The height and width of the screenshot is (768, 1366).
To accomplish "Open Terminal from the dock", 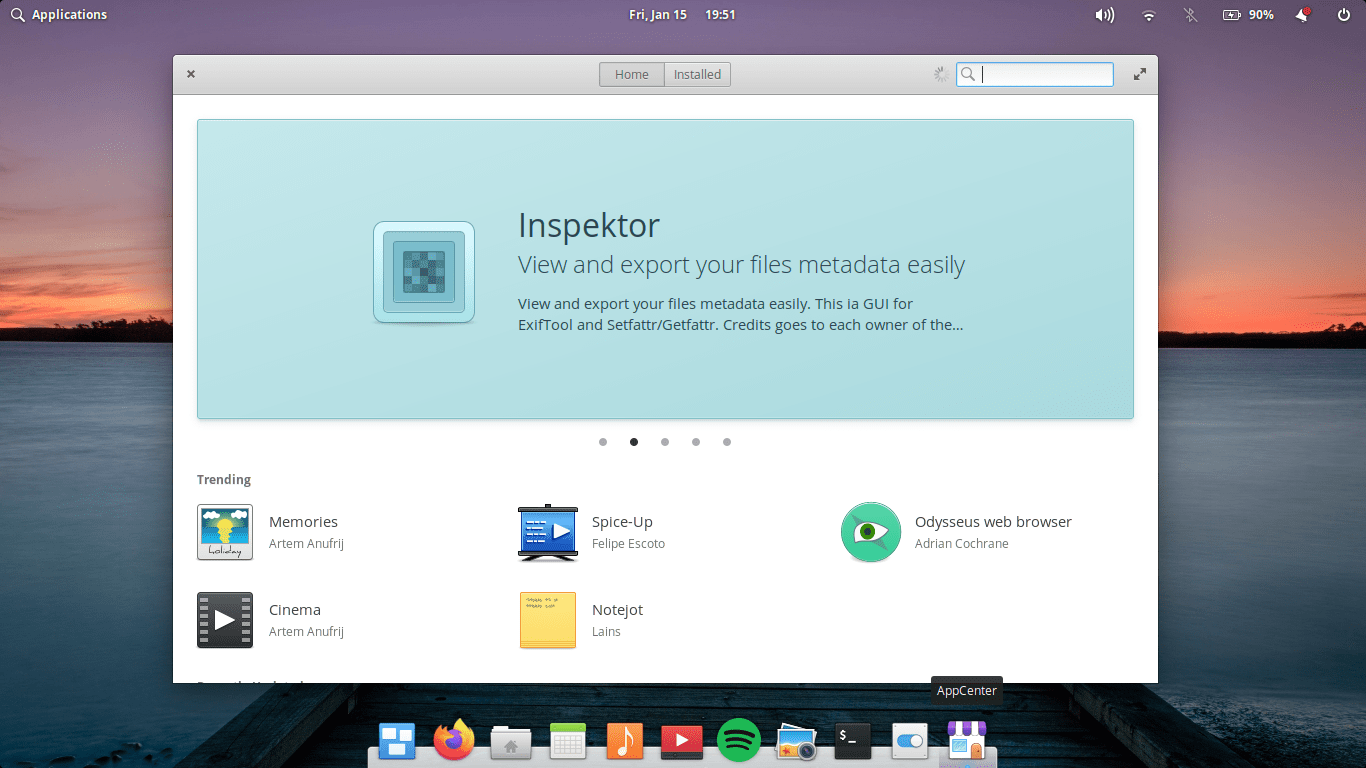I will click(853, 741).
